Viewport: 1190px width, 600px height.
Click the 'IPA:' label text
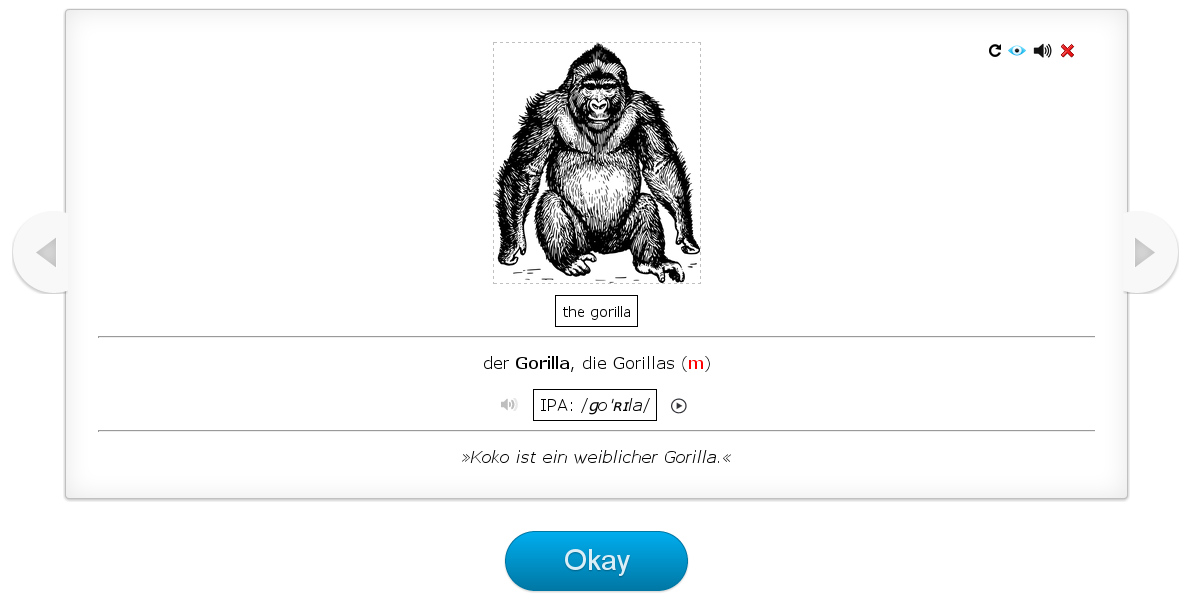[557, 405]
